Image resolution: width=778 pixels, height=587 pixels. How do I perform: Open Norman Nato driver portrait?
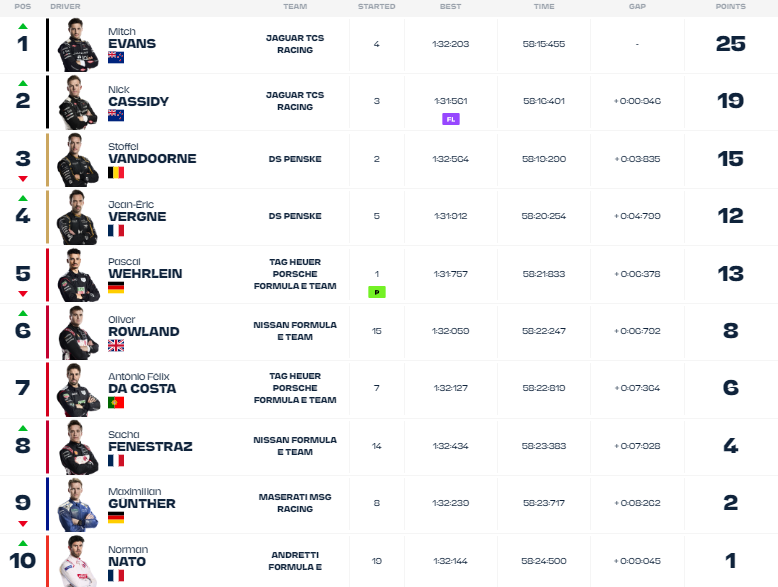coord(78,561)
